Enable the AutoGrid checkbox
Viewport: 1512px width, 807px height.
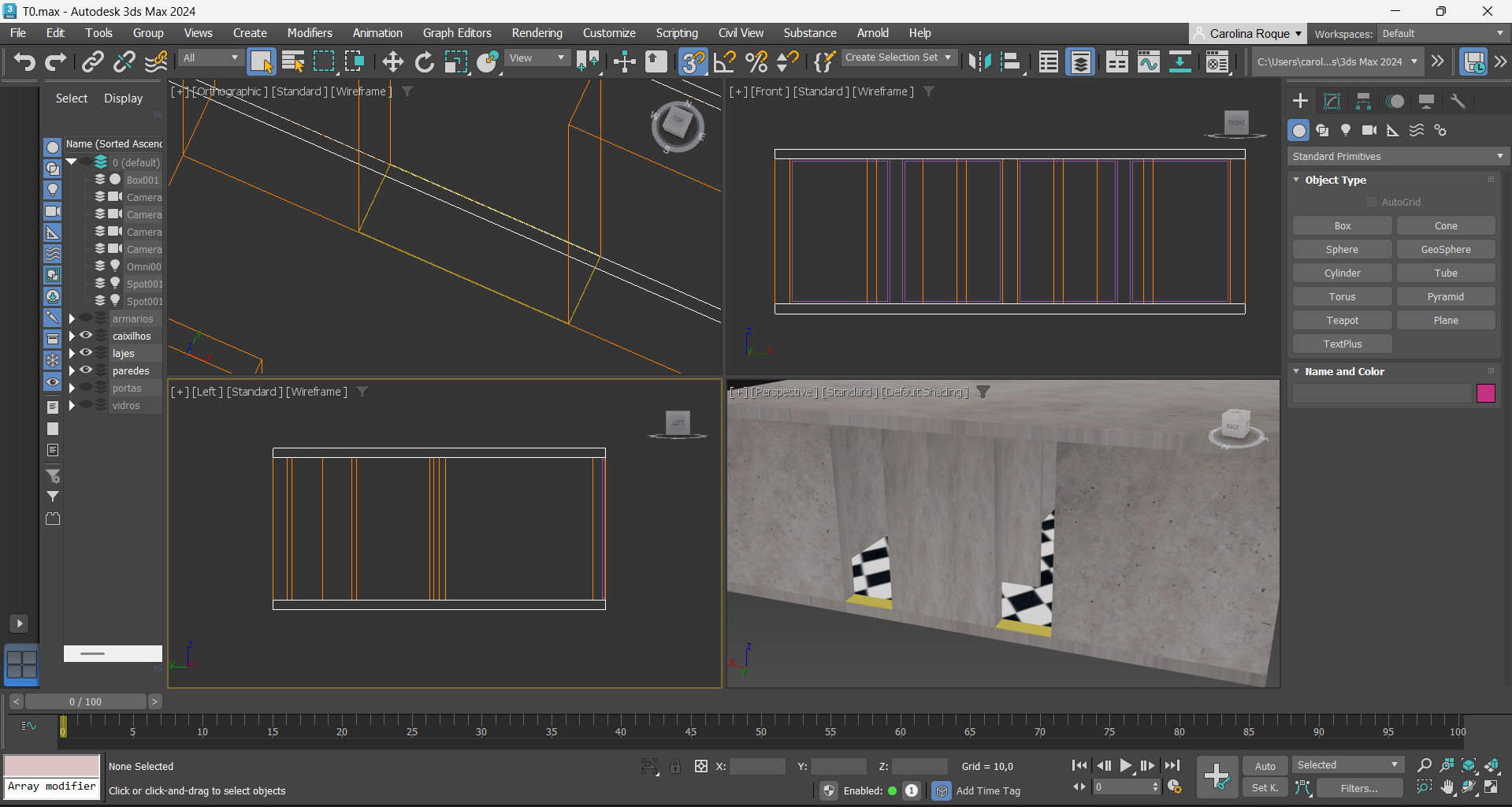[x=1372, y=202]
